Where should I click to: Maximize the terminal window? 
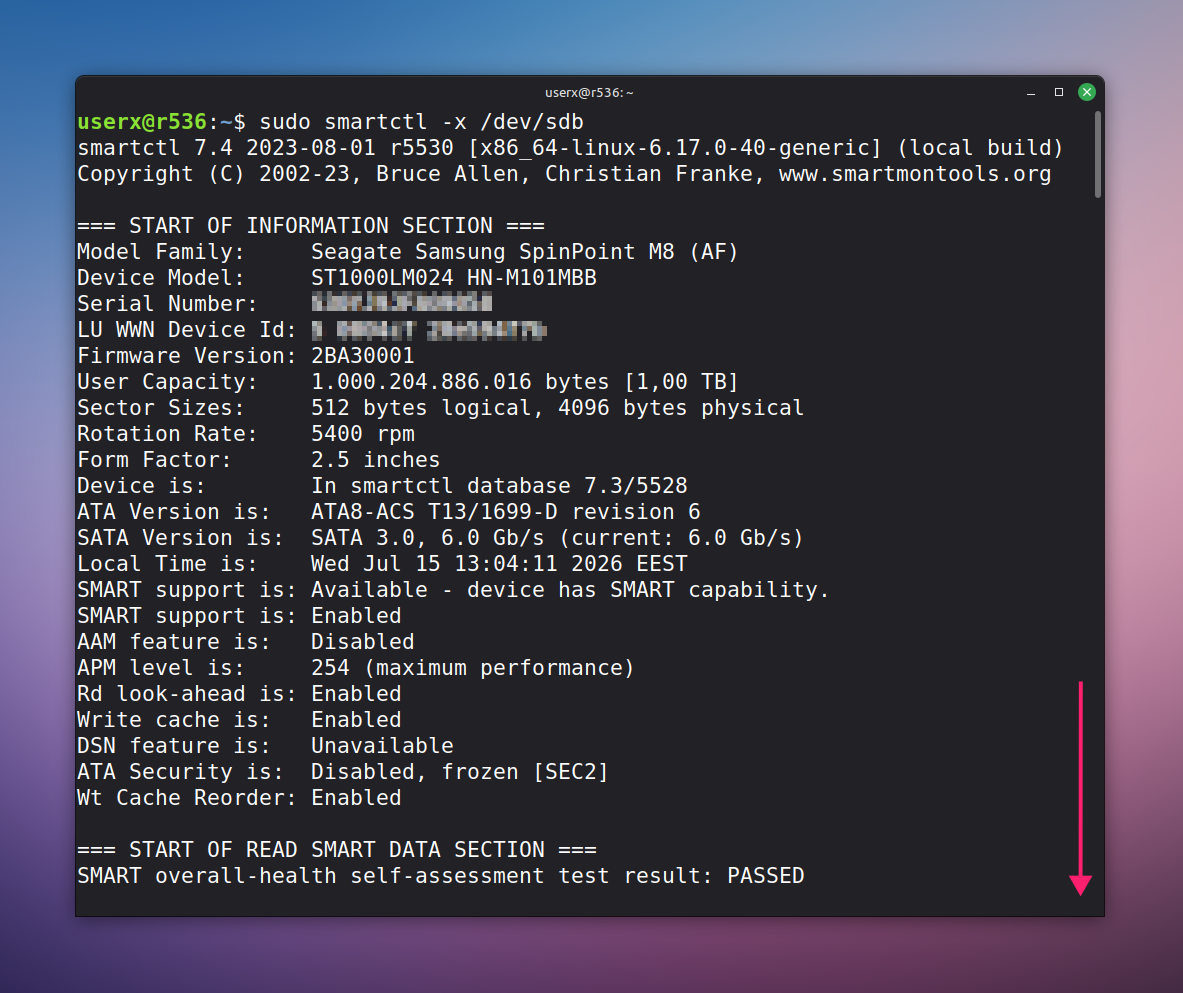1059,92
